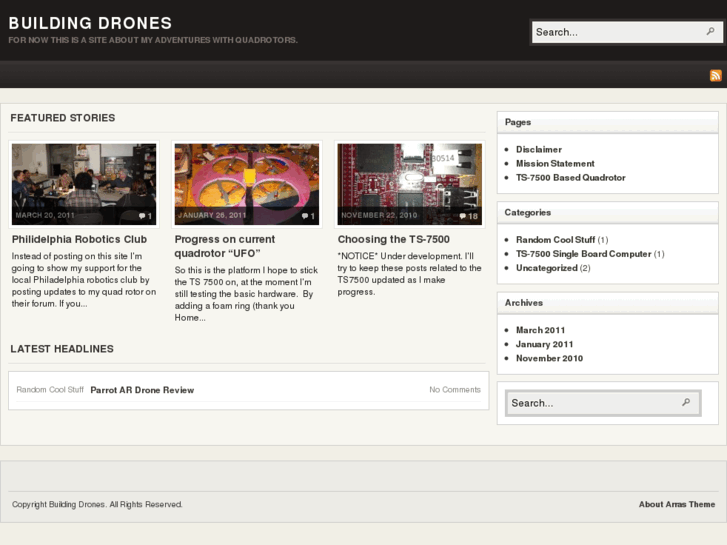Click the Latest Headlines heading
Screen dimensions: 727x545
pyautogui.click(x=62, y=349)
